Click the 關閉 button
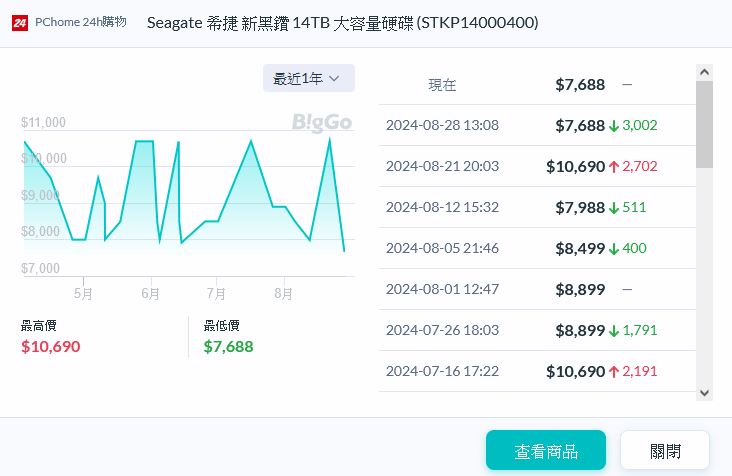732x476 pixels. [x=664, y=451]
